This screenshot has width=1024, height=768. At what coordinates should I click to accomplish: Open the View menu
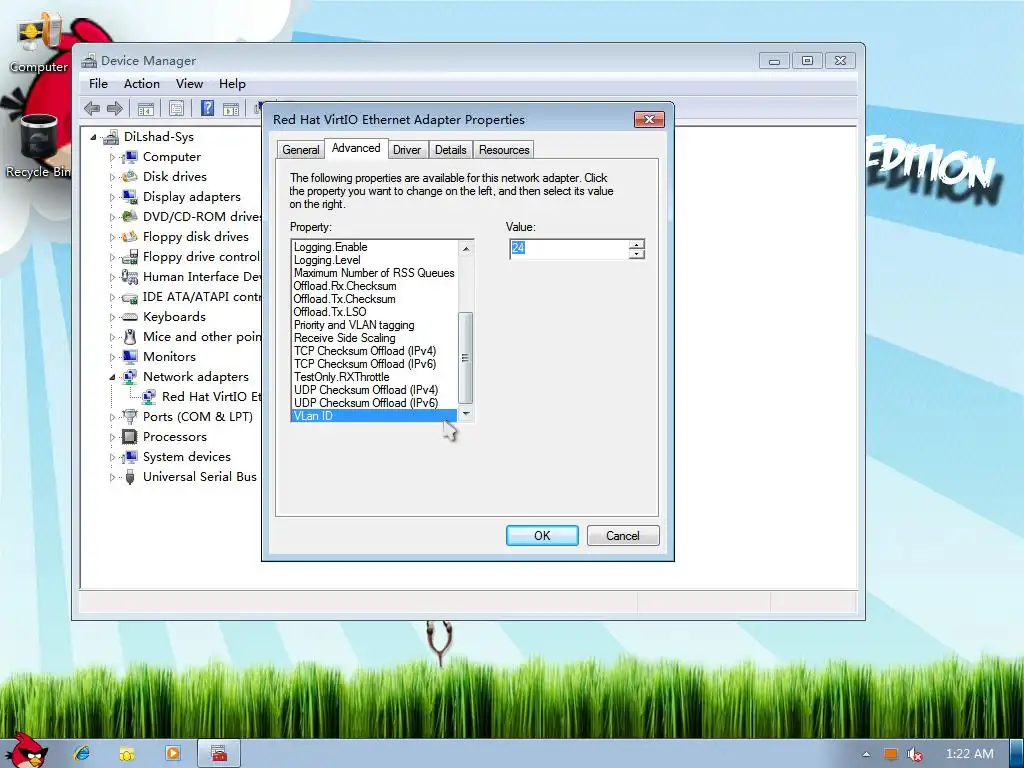click(189, 84)
